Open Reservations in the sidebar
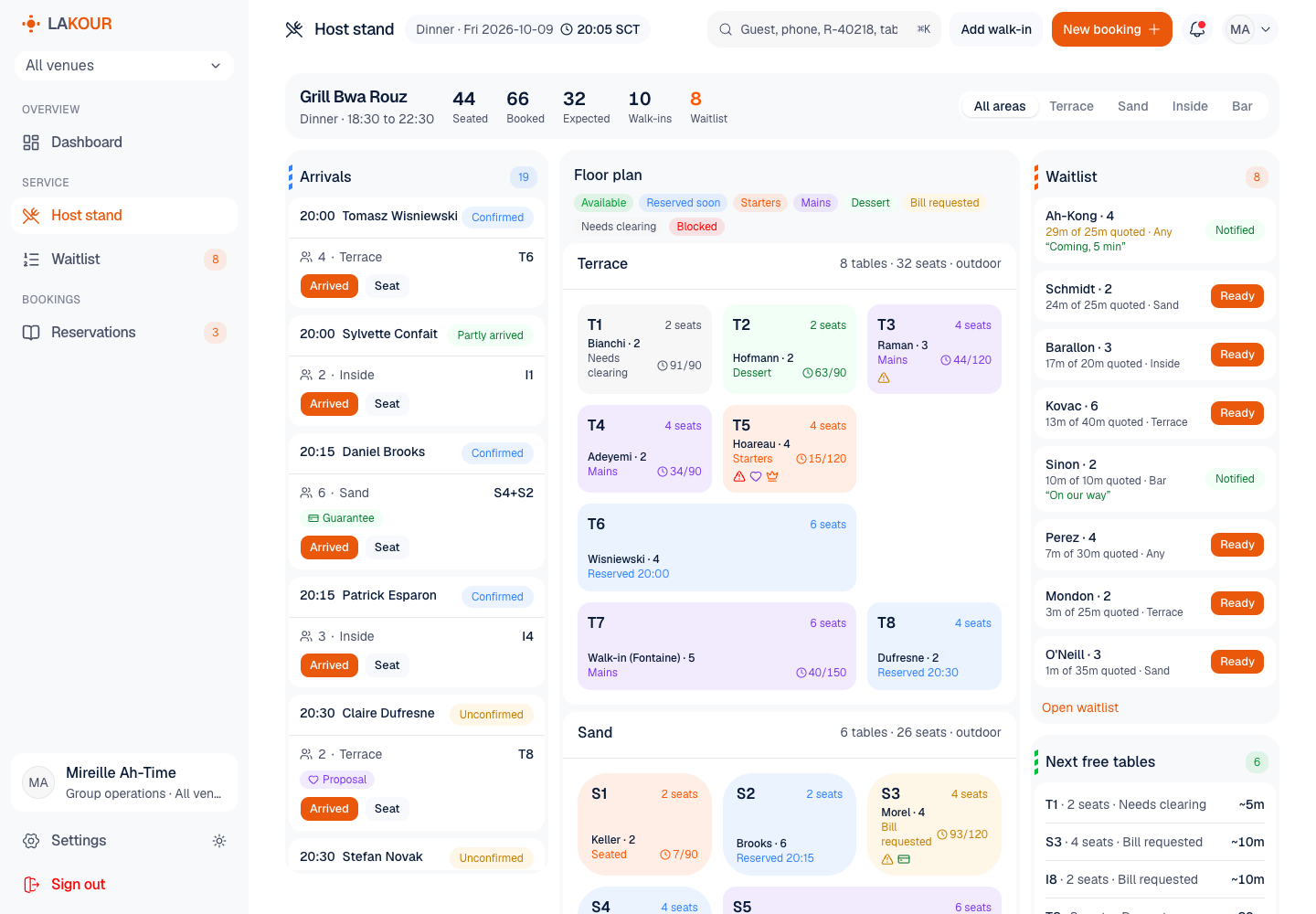Viewport: 1316px width, 914px height. pos(124,333)
